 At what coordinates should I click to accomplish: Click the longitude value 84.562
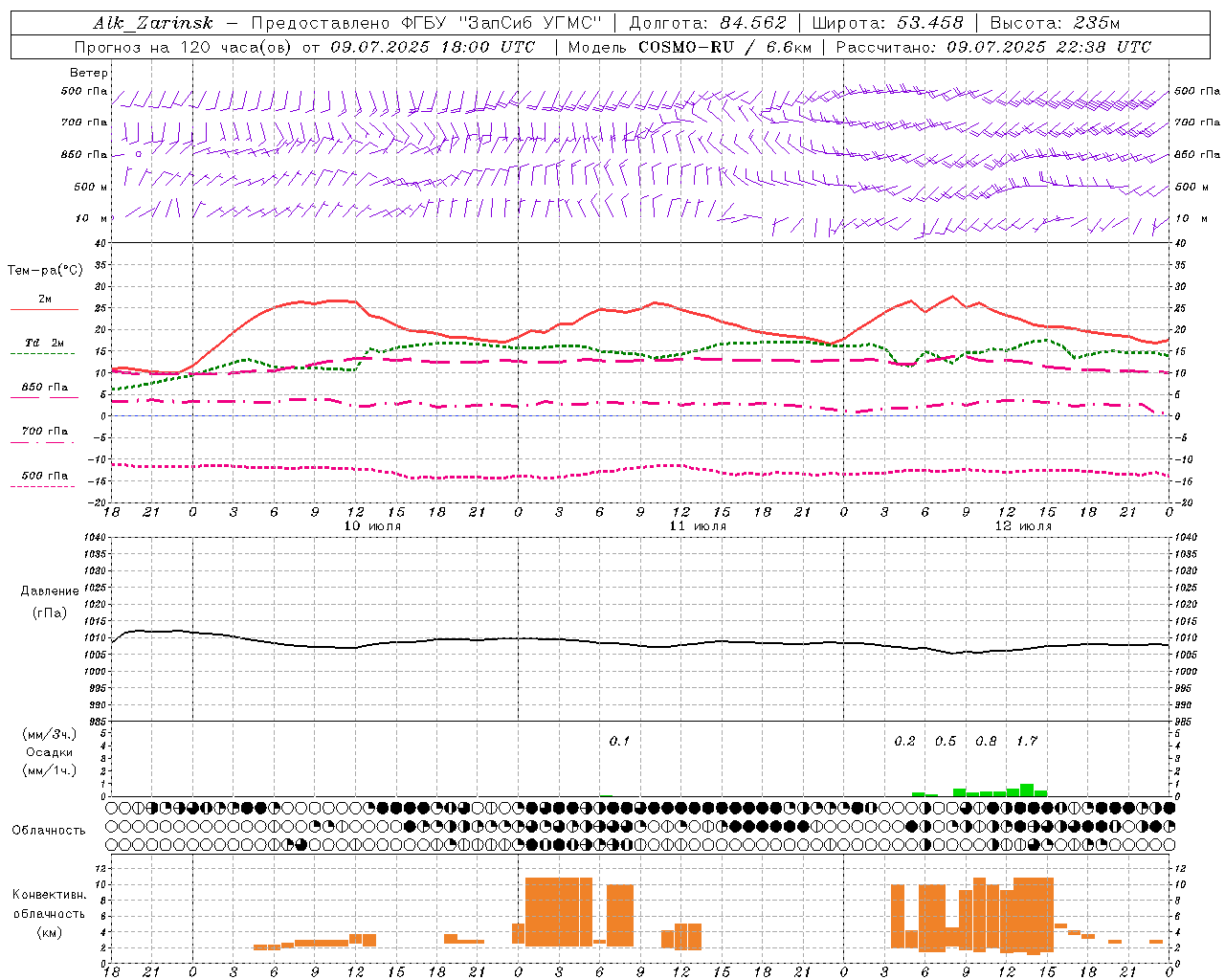[x=752, y=23]
